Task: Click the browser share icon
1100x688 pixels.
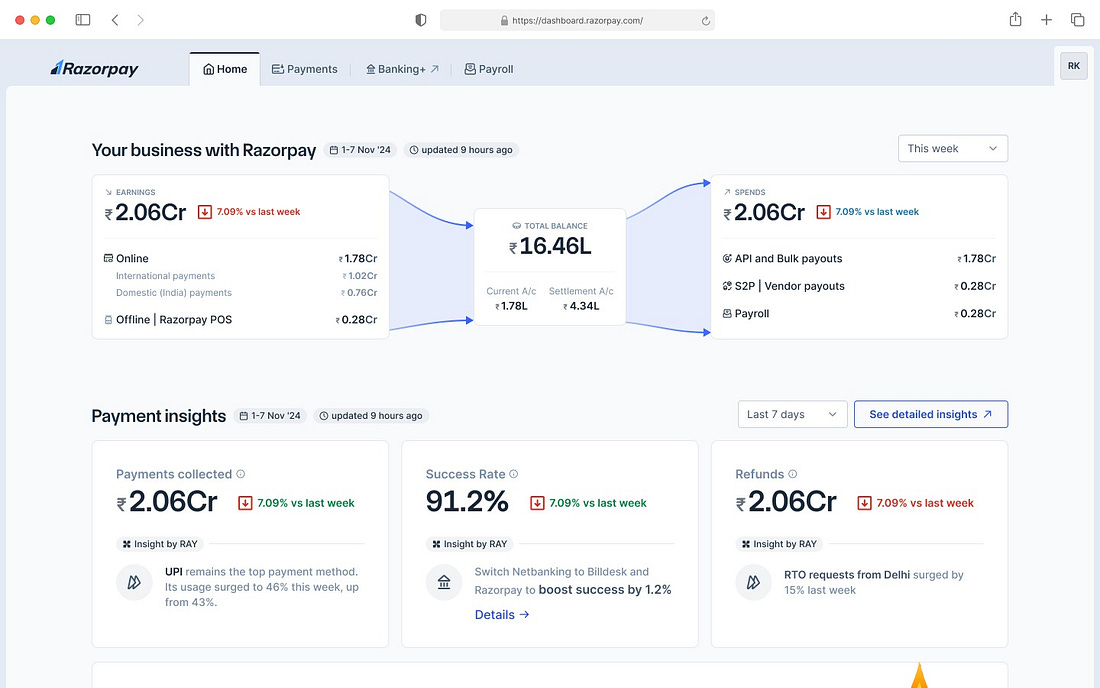Action: coord(1015,20)
